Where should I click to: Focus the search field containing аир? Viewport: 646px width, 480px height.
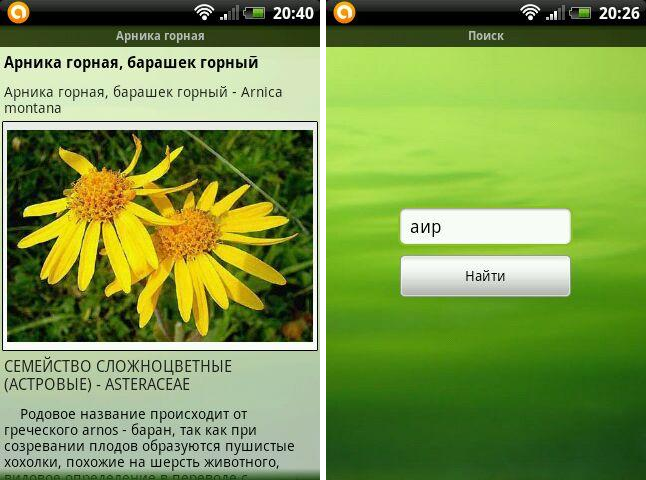tap(485, 227)
